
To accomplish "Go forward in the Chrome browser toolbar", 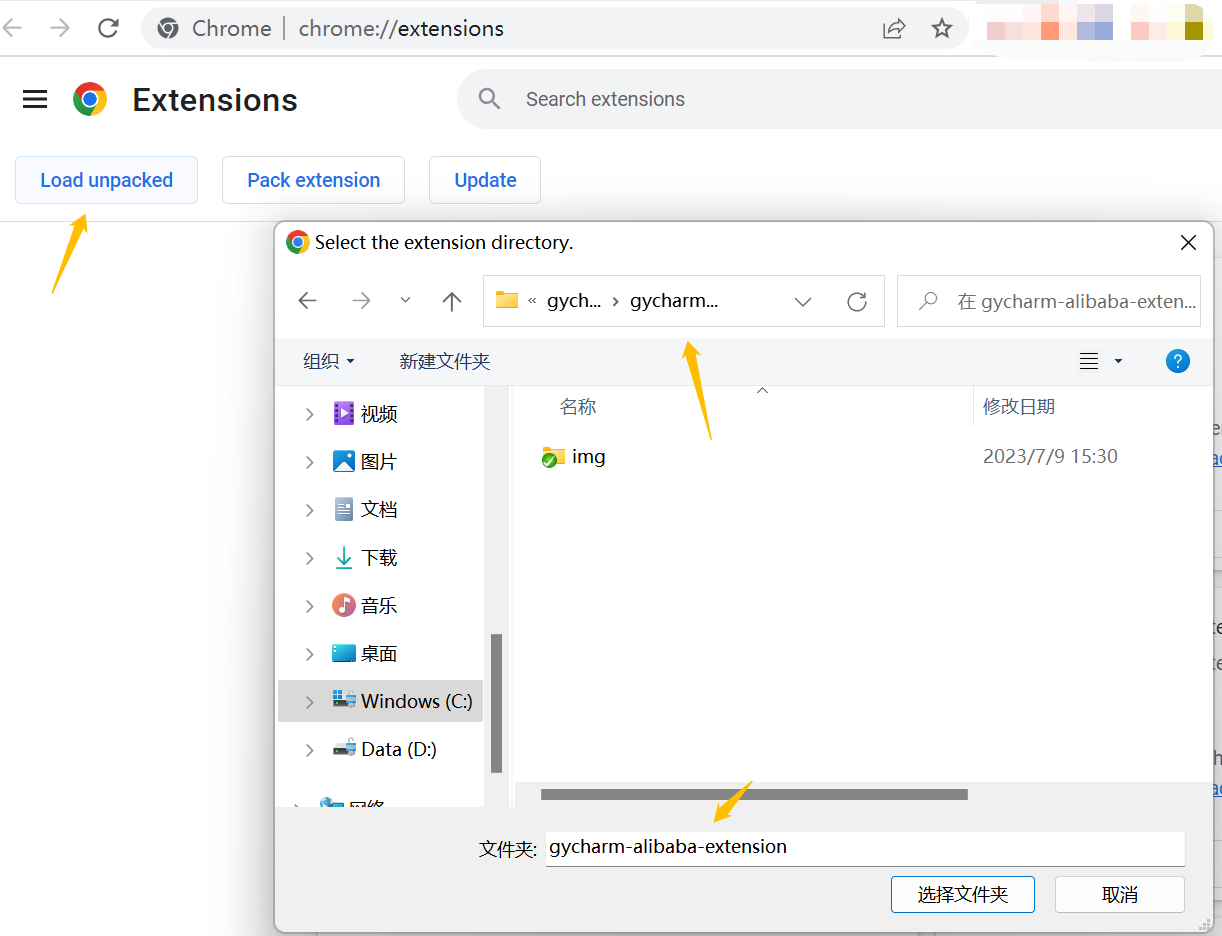I will click(x=60, y=28).
